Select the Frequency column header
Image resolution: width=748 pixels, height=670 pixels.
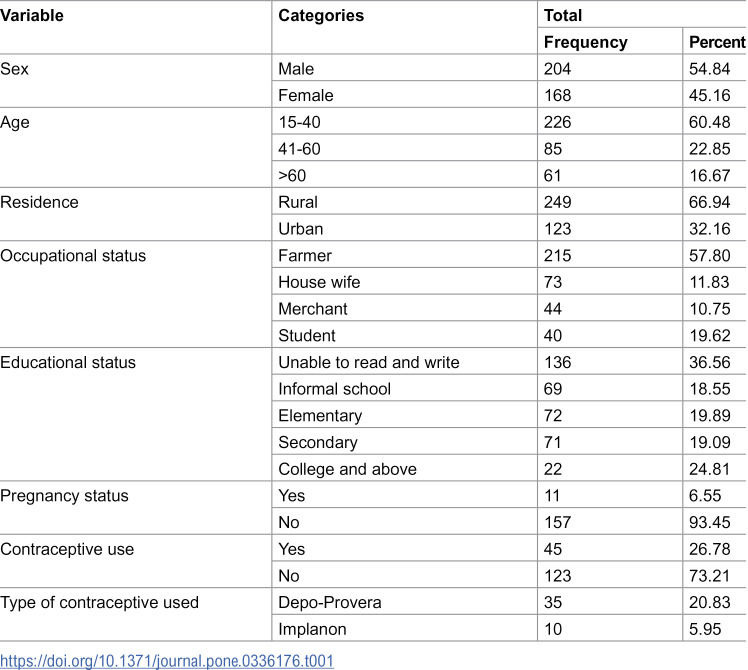point(586,42)
